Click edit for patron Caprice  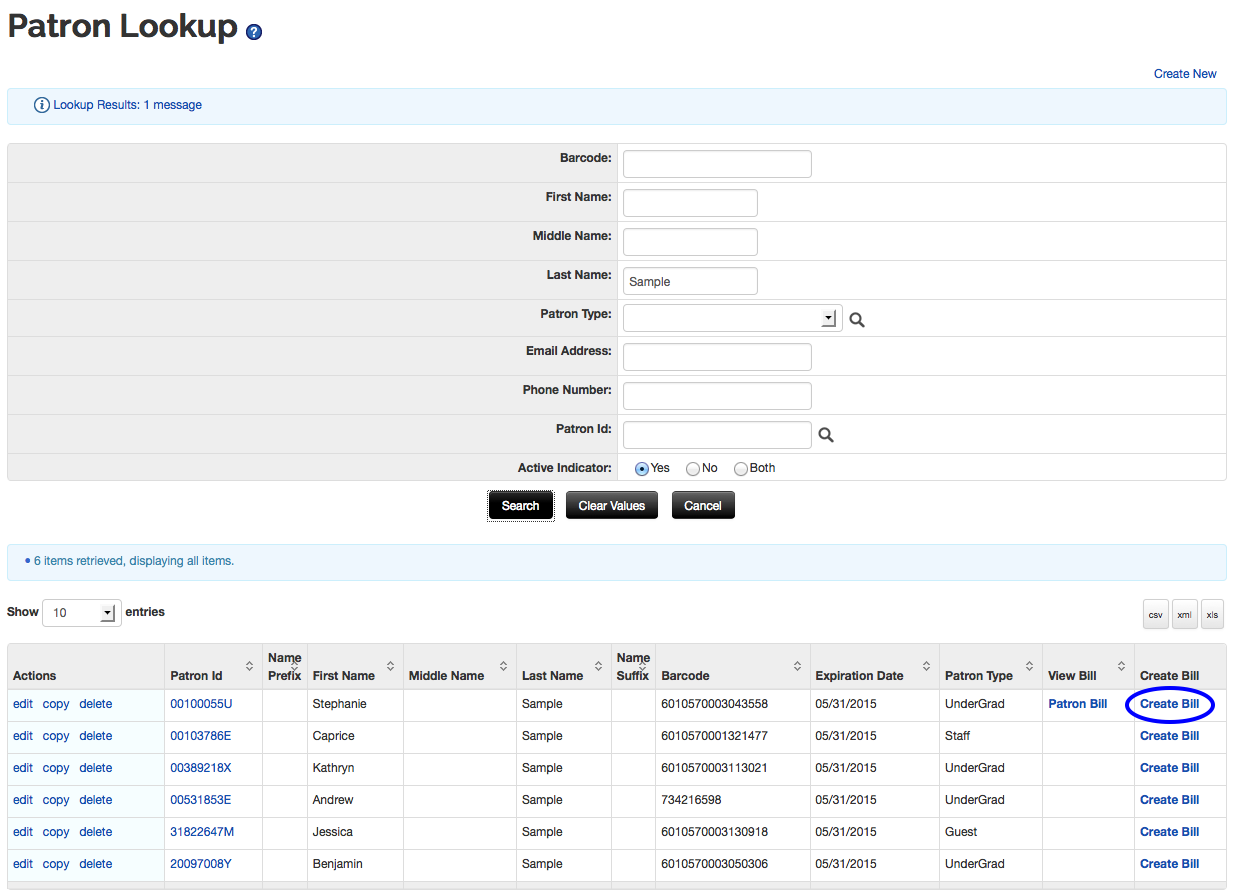23,736
